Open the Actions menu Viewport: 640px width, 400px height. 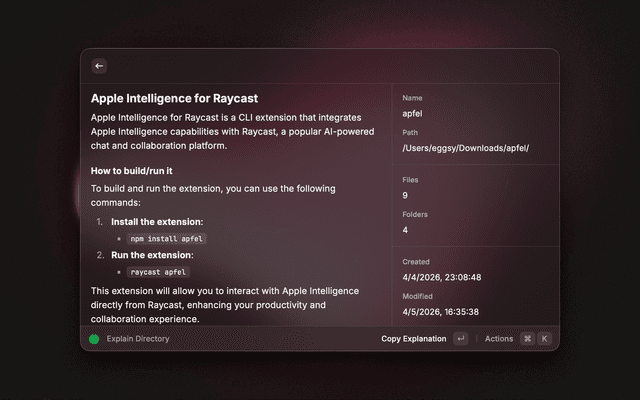[499, 339]
